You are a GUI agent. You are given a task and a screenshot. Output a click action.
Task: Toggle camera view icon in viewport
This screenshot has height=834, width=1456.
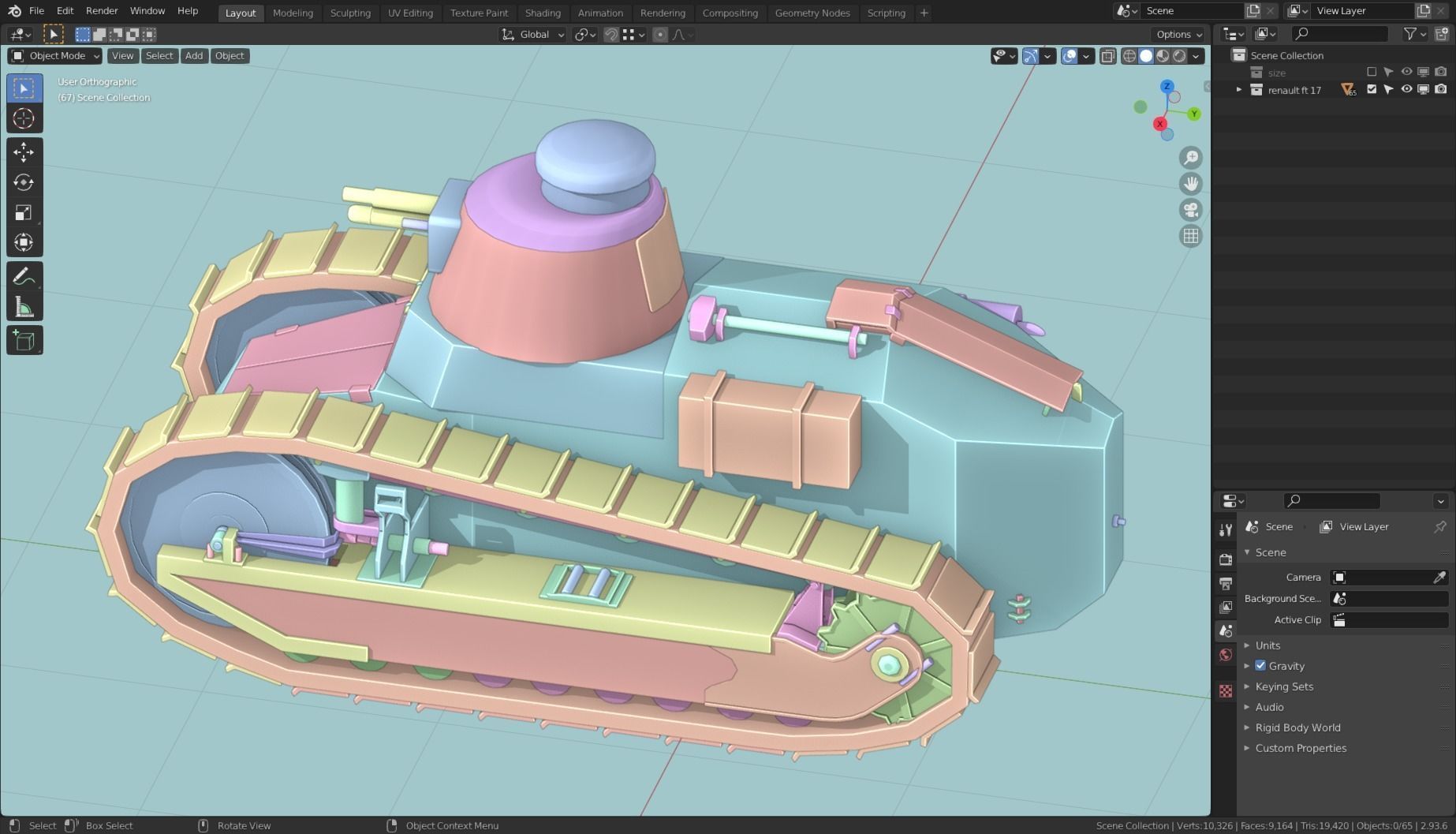click(x=1191, y=210)
